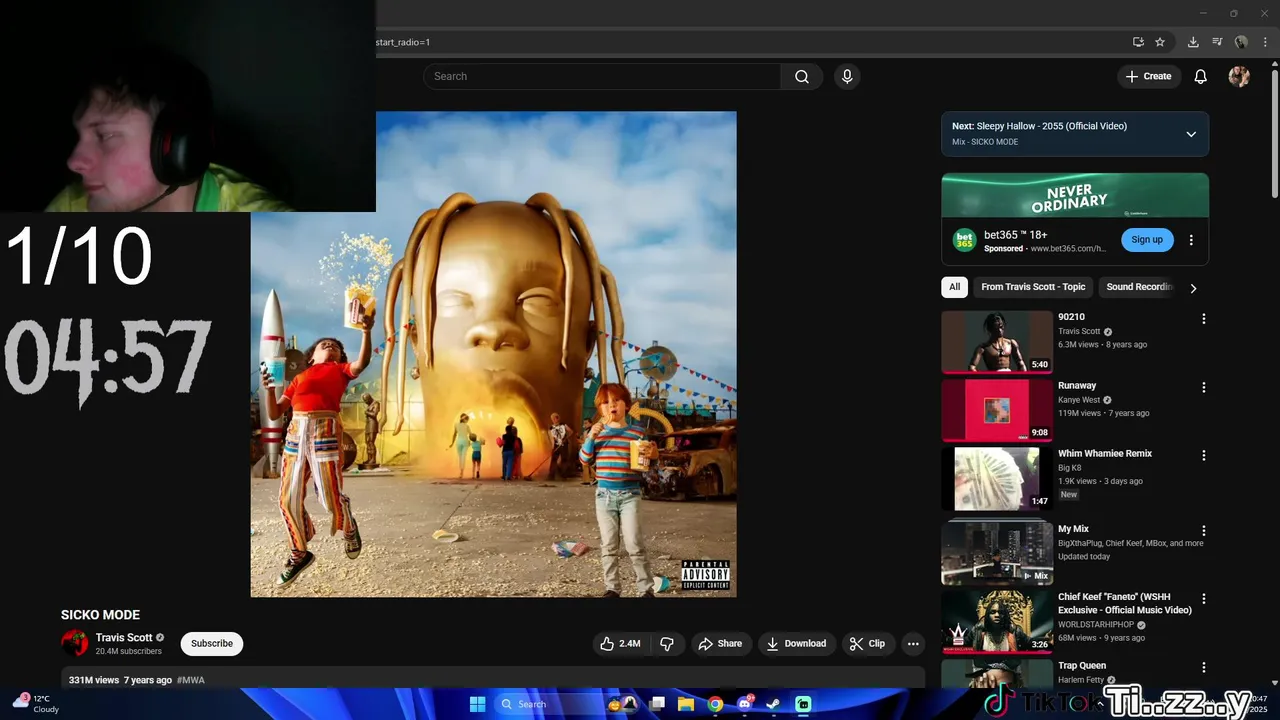1280x720 pixels.
Task: Open YouTube account avatar menu
Action: 1239,76
